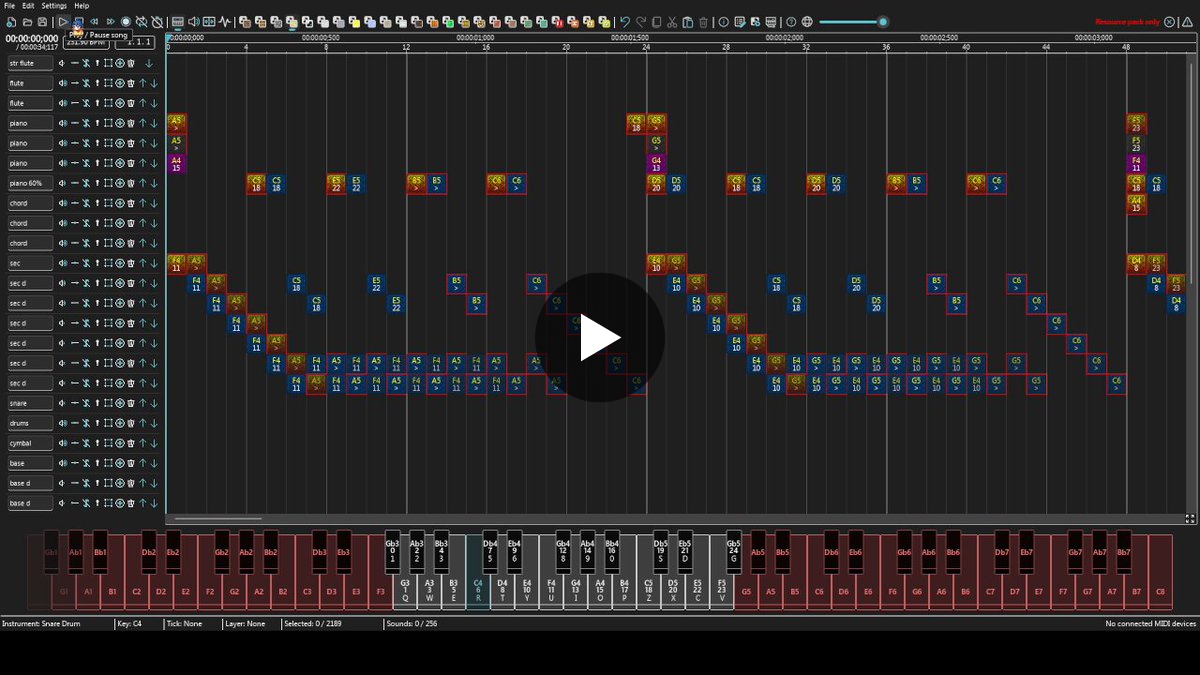
Task: Adjust the master volume slider in the toolbar
Action: pyautogui.click(x=853, y=21)
